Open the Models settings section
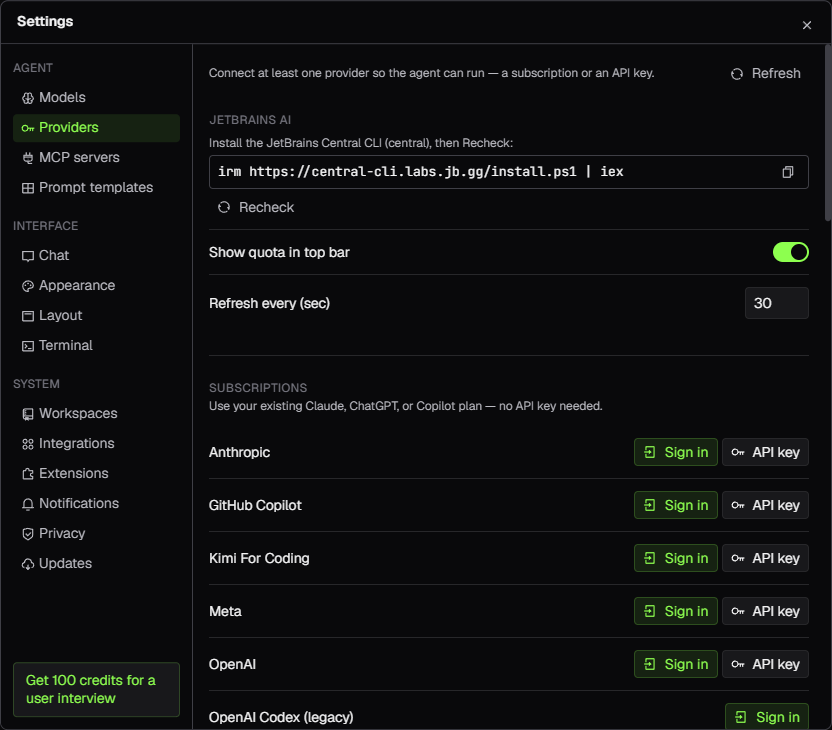The width and height of the screenshot is (832, 730). click(x=96, y=98)
